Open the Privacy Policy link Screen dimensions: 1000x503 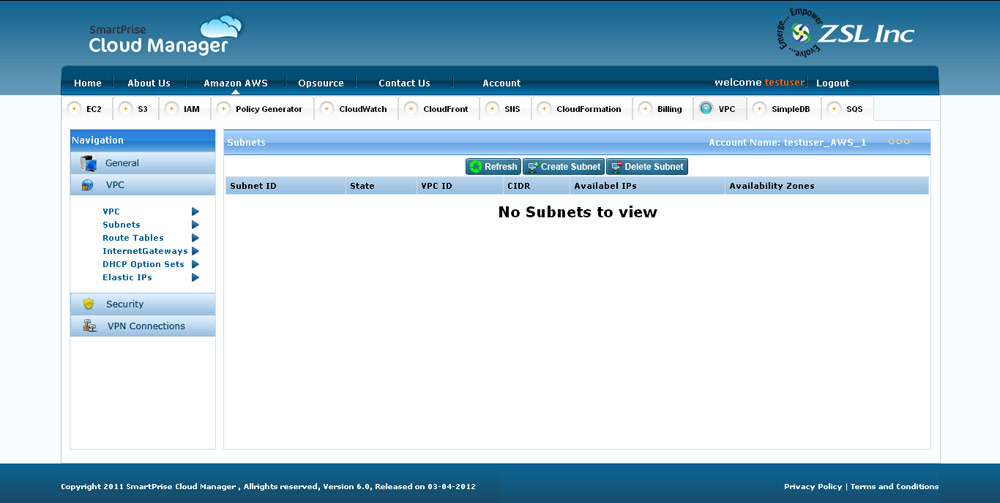pyautogui.click(x=812, y=486)
